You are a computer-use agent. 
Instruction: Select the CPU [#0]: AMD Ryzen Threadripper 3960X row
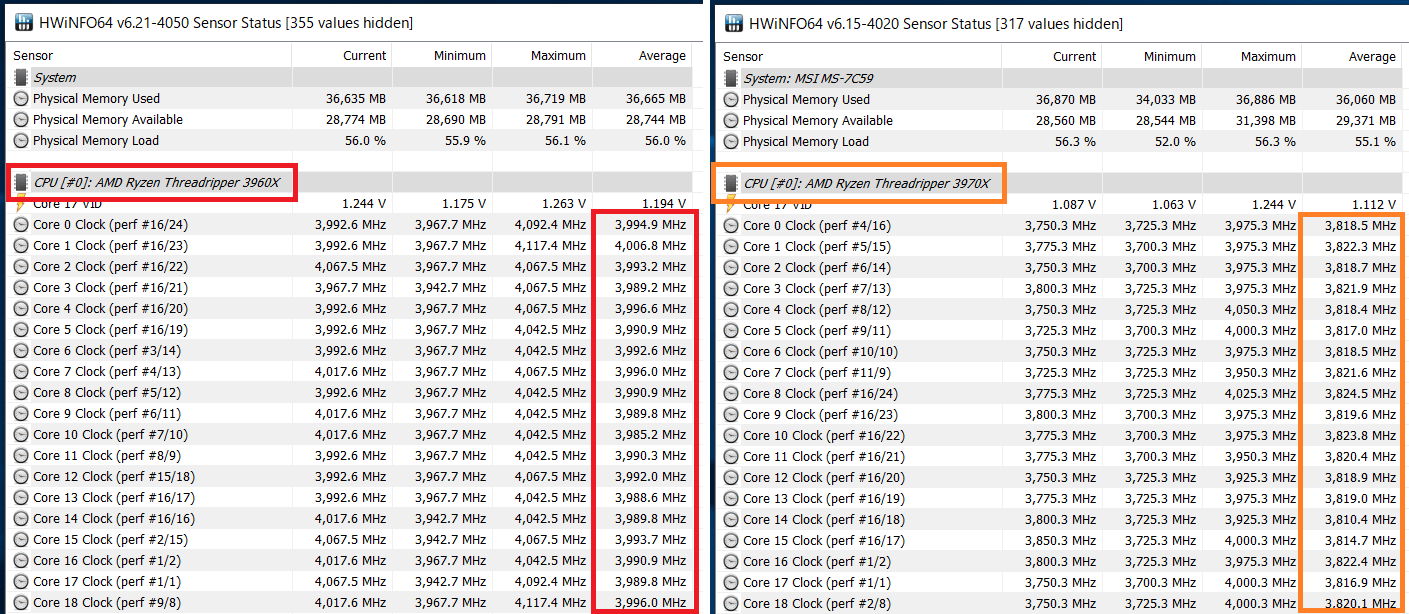click(x=349, y=182)
